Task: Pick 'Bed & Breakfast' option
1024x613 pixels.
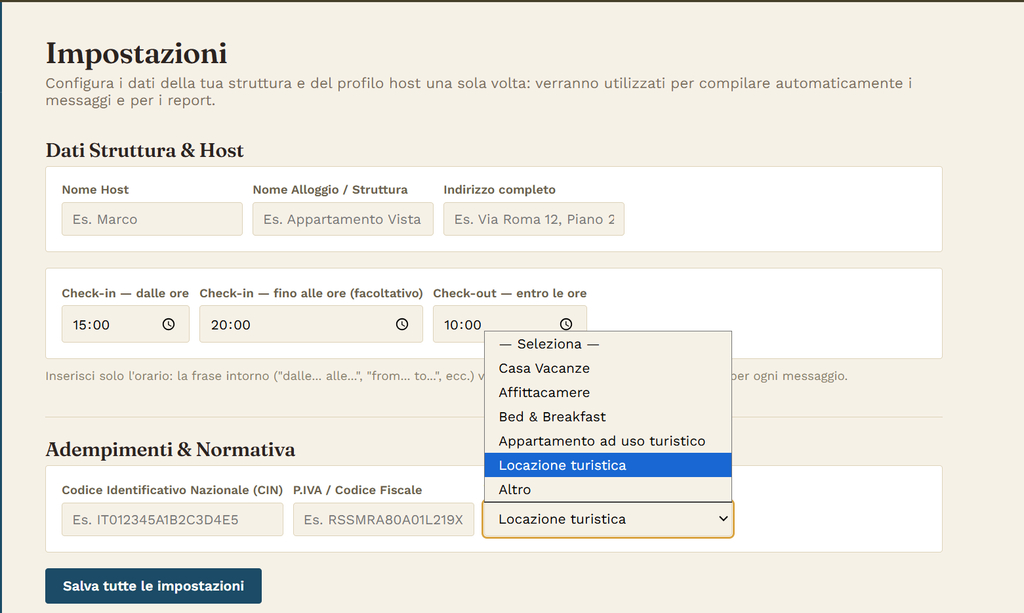Action: click(607, 417)
